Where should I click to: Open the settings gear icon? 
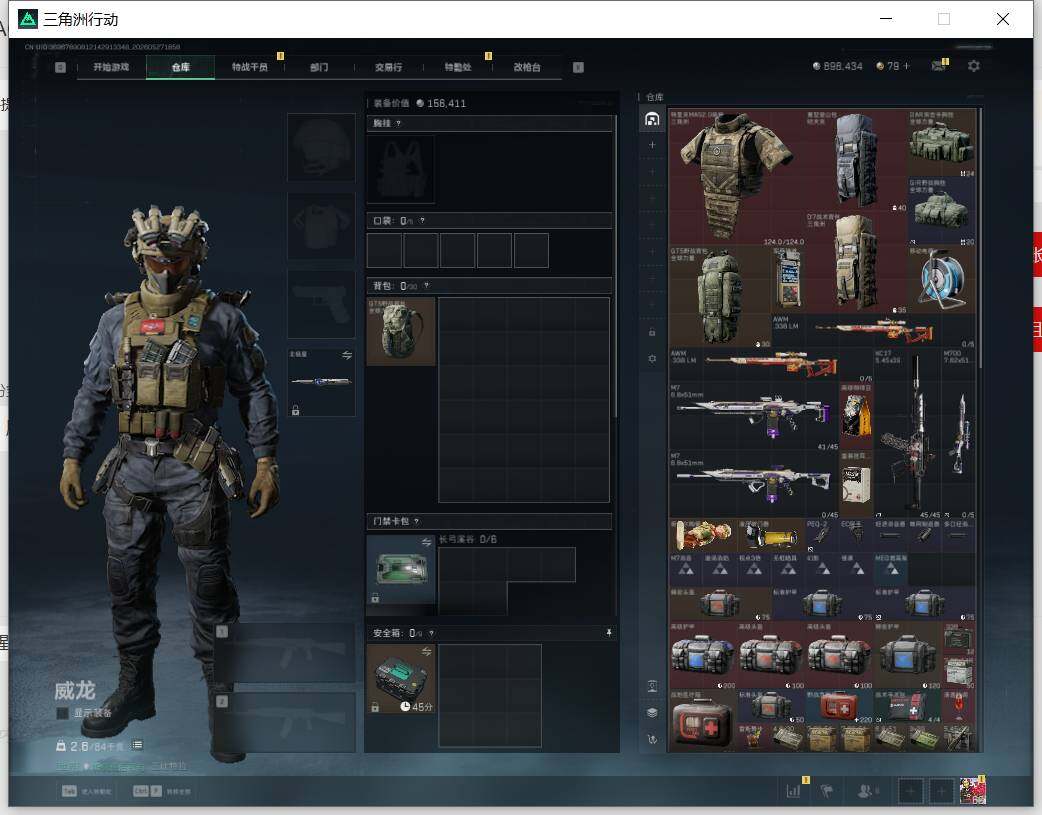974,66
